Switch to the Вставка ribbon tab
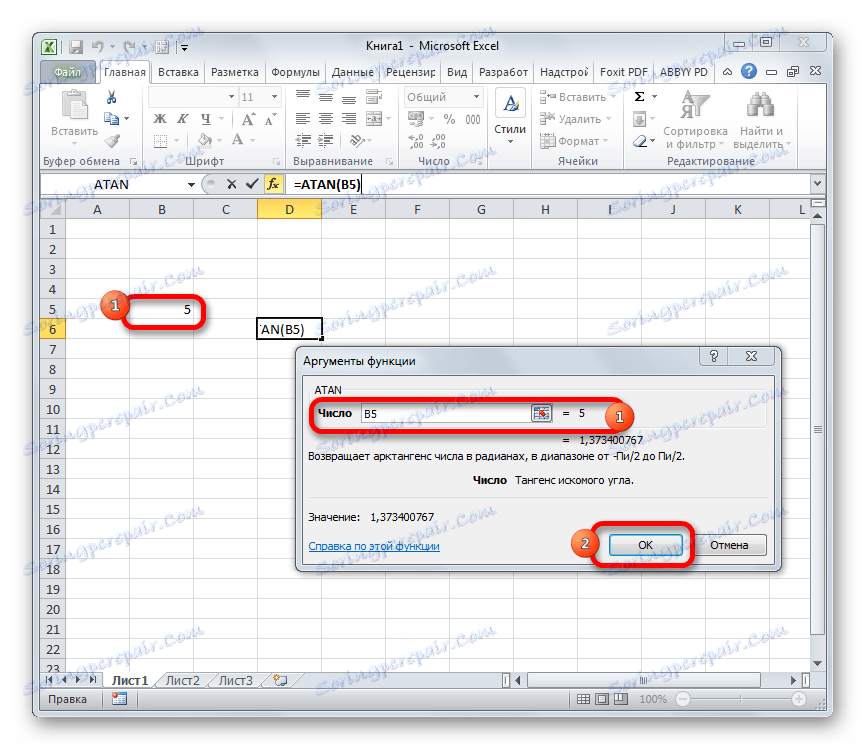Image resolution: width=866 pixels, height=750 pixels. (x=176, y=71)
